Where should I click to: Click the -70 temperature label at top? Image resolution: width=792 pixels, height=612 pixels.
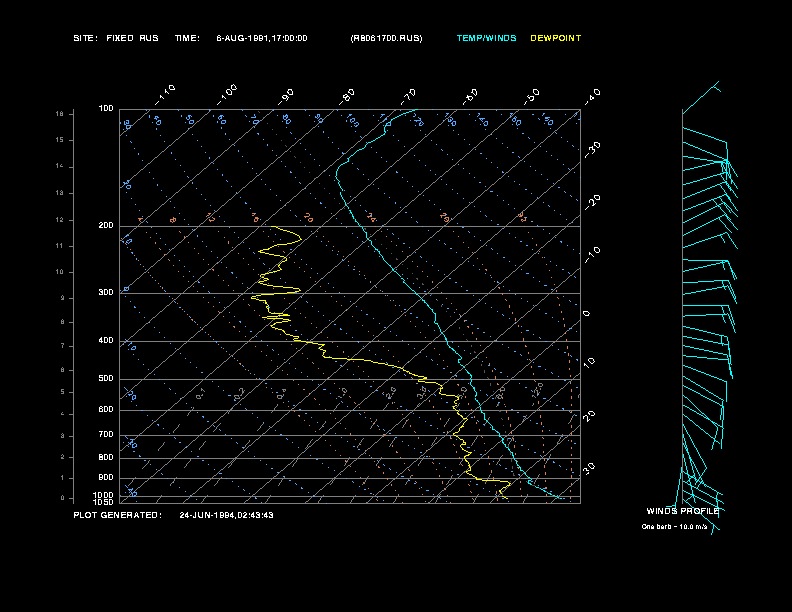[x=409, y=95]
